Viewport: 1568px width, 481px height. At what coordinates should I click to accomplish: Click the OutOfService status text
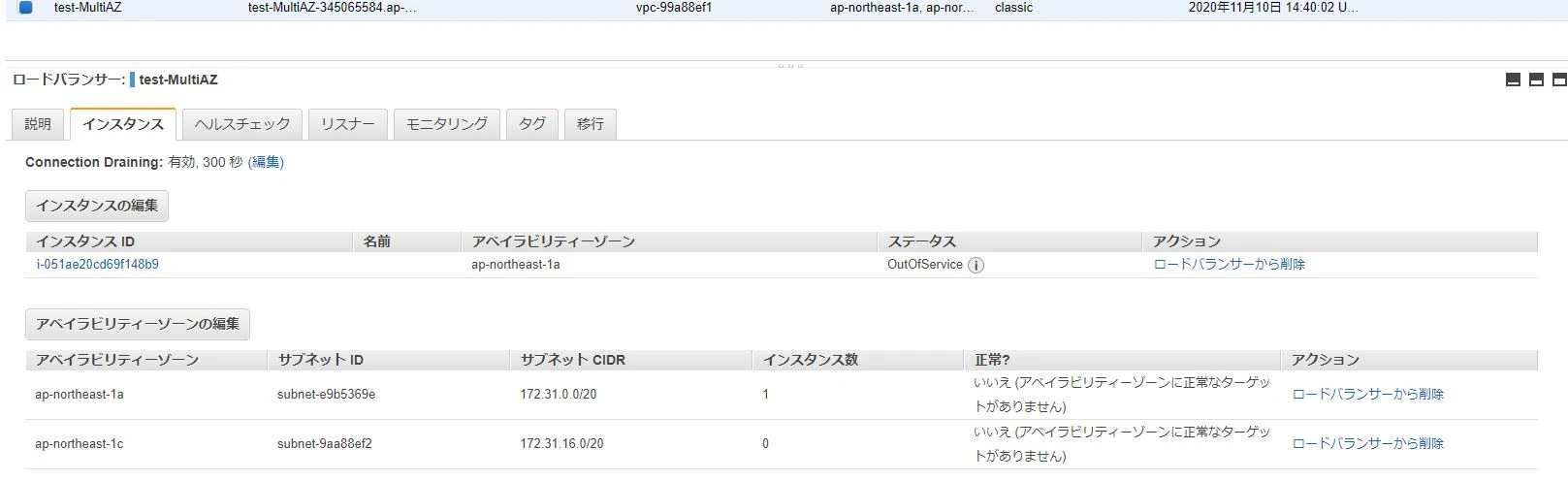point(925,264)
